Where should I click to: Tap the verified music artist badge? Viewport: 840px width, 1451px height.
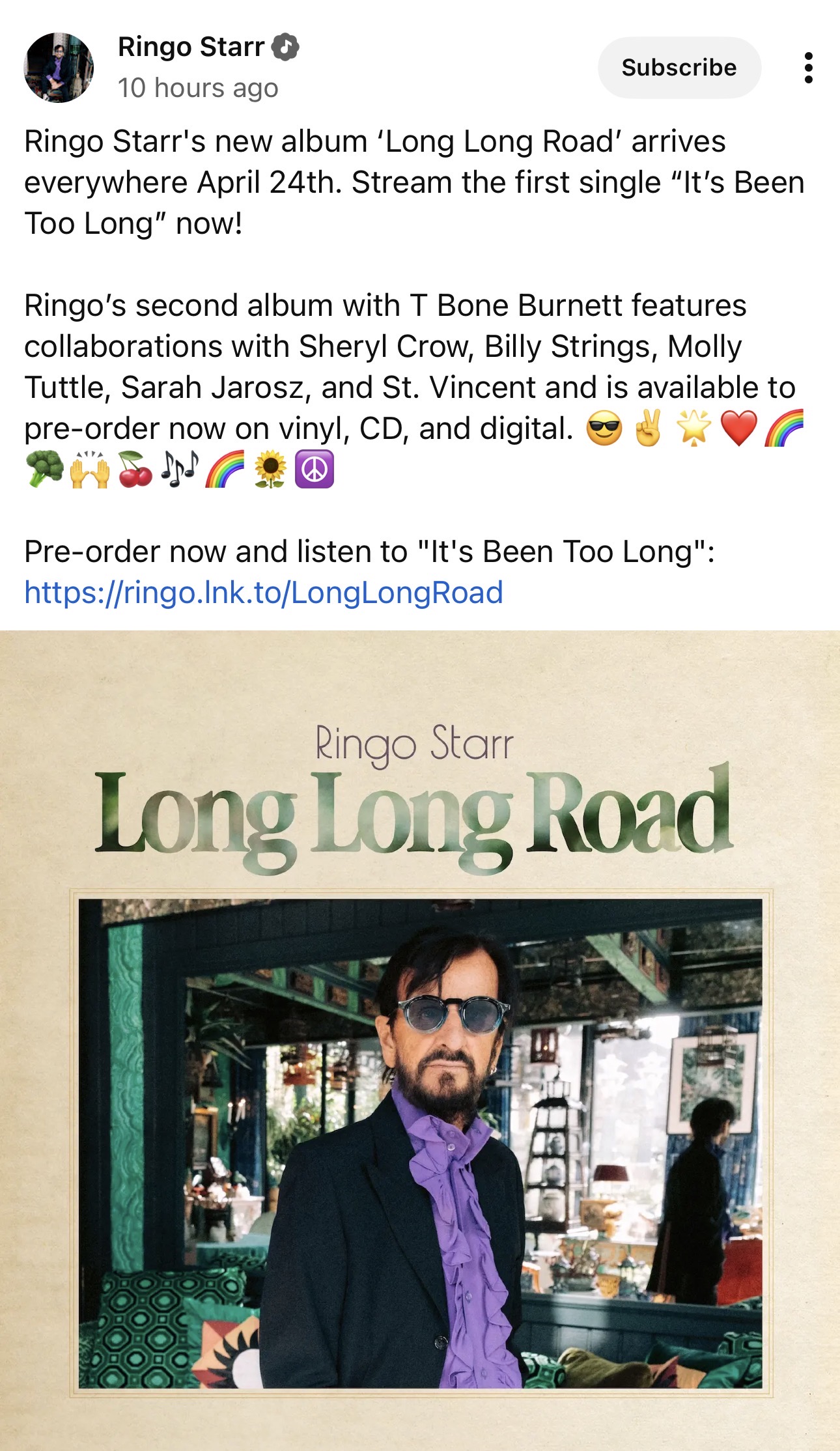pyautogui.click(x=285, y=47)
